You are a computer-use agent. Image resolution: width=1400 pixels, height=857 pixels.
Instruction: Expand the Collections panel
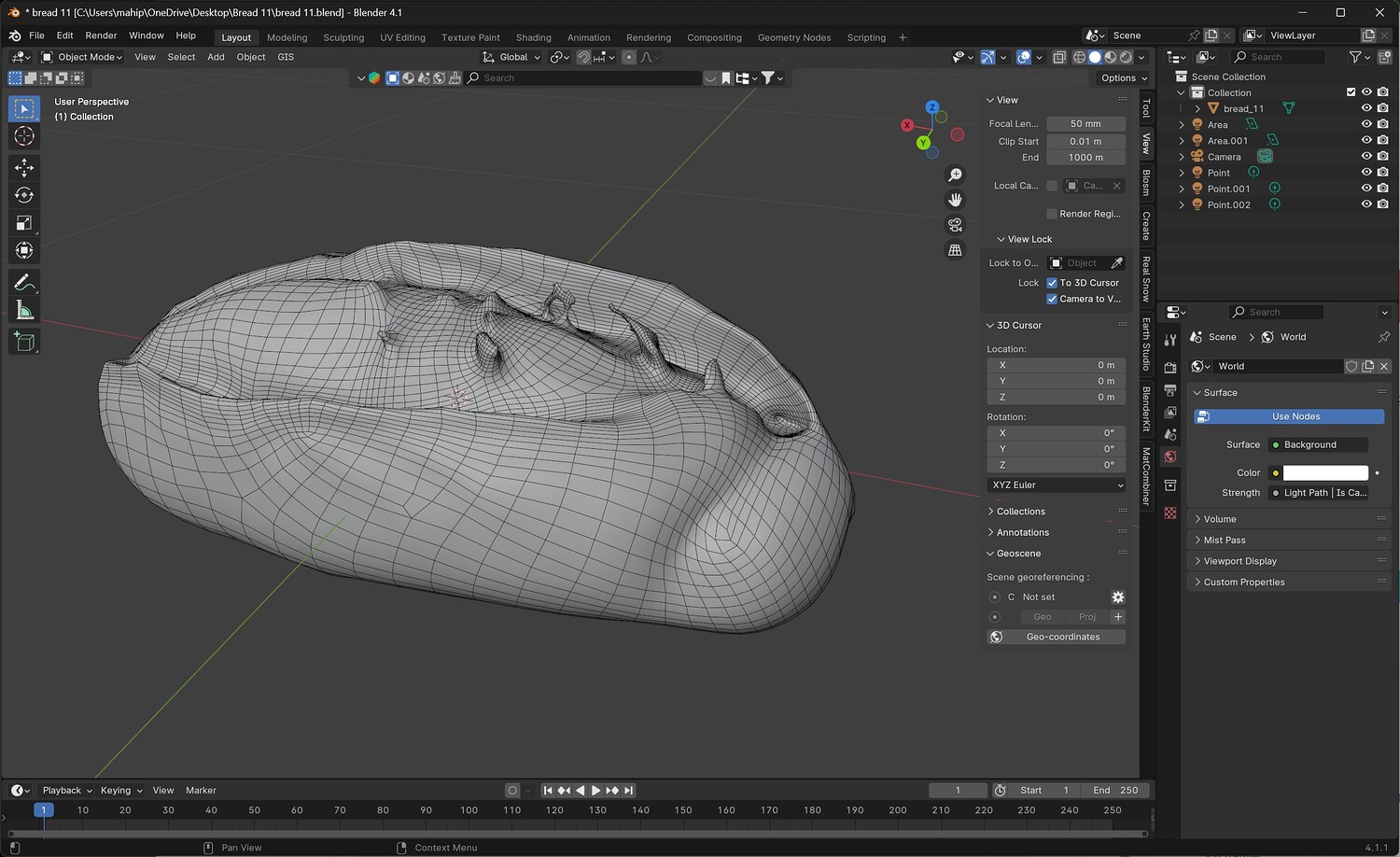pos(1020,512)
